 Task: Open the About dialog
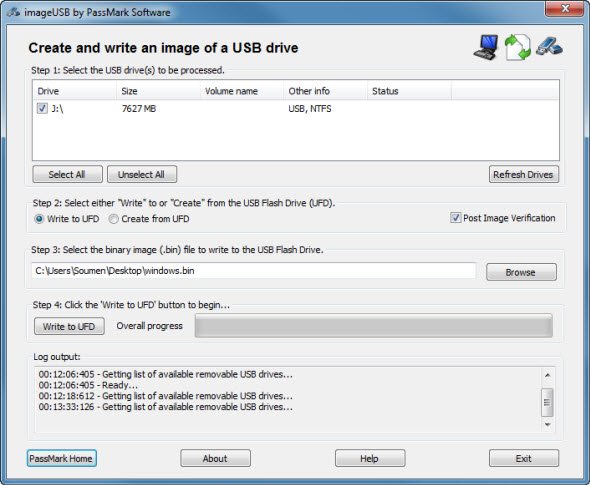click(x=215, y=458)
